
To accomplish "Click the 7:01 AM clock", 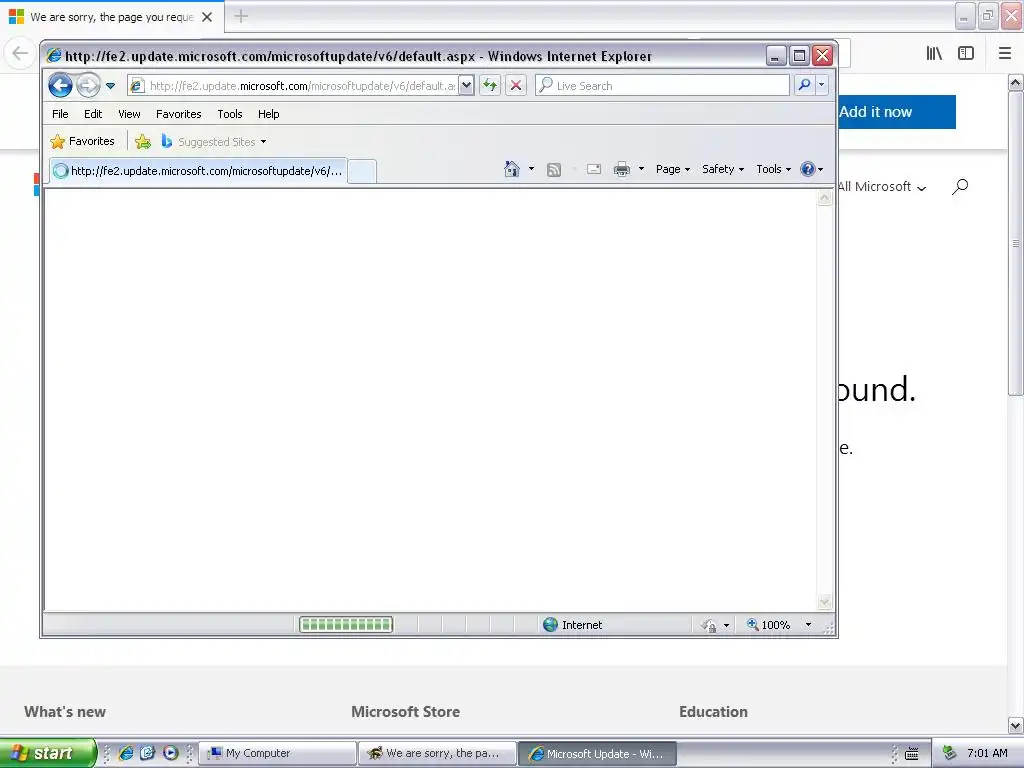I will (x=987, y=753).
